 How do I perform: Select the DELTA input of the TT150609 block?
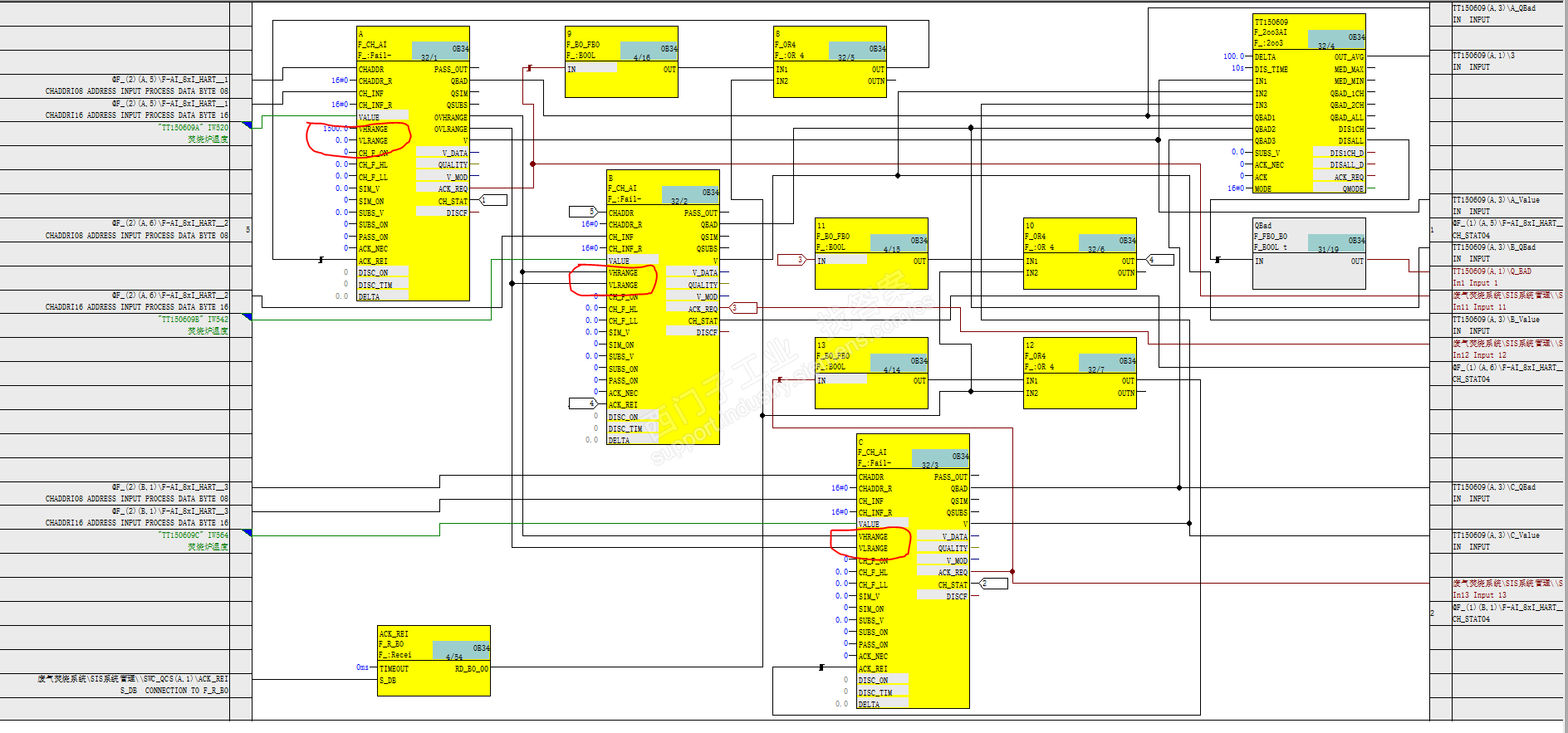(1266, 57)
